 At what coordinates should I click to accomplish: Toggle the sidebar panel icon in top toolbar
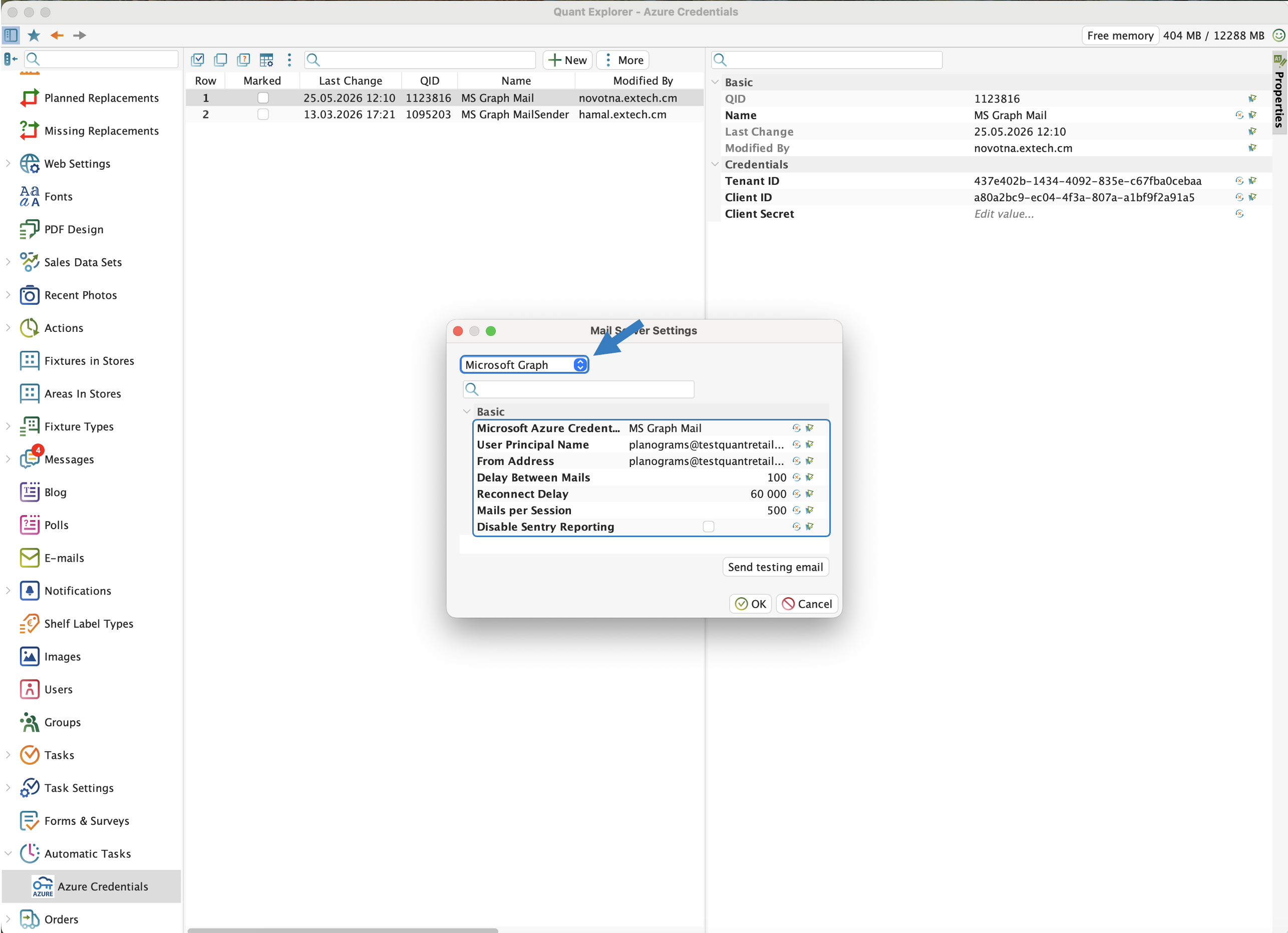(11, 35)
